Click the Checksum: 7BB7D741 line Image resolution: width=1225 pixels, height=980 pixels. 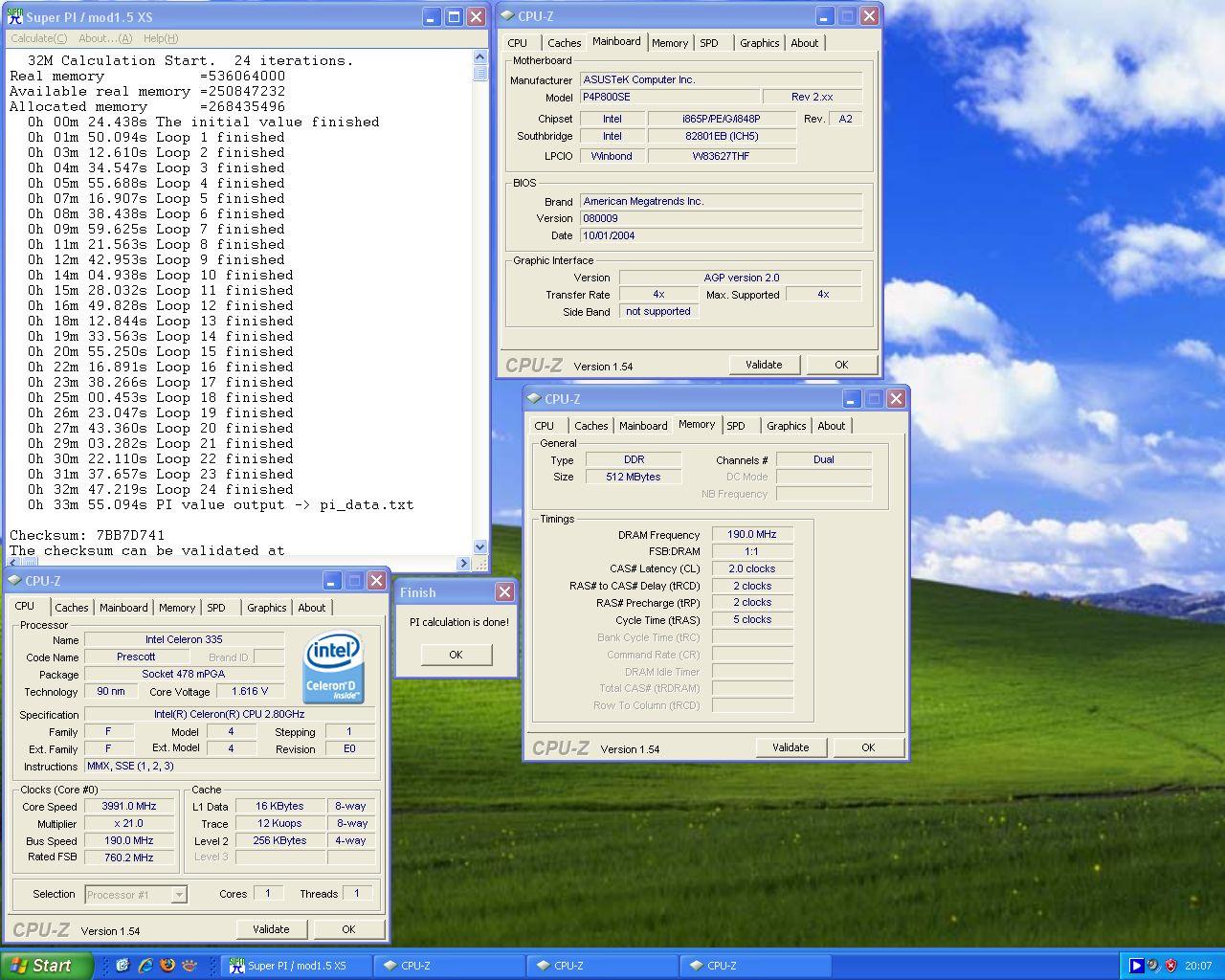coord(87,535)
